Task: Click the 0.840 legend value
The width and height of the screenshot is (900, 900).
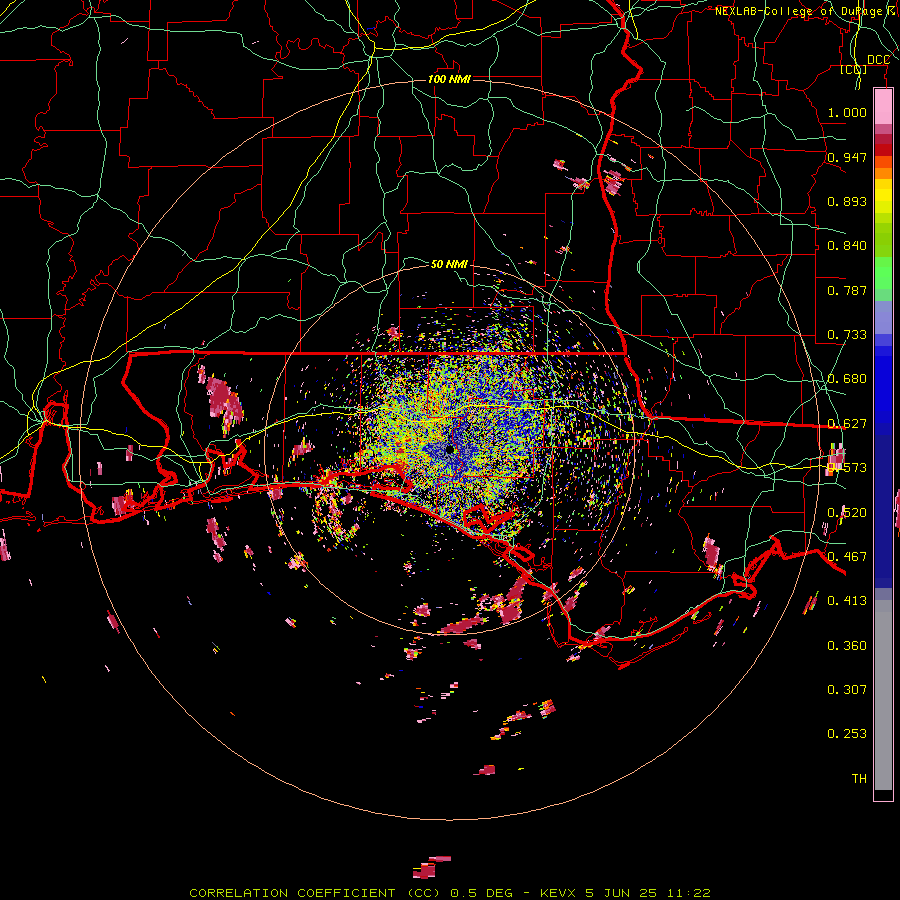Action: pos(847,246)
